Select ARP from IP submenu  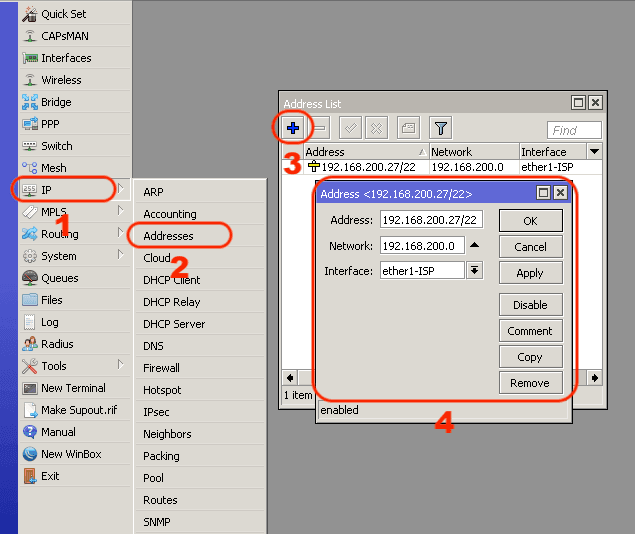pos(200,192)
